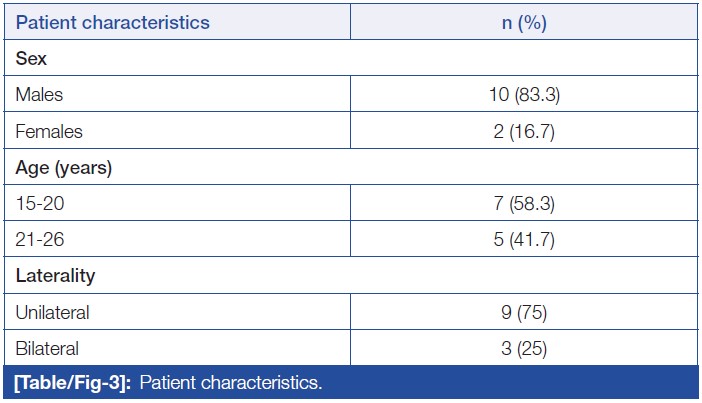The image size is (702, 403).
Task: Click the value "9 (75)" for Unilateral
Action: click(x=525, y=313)
